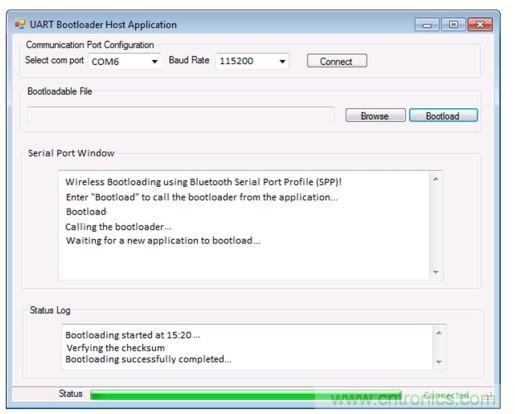Click the 'Waiting for a new application' line
515x414 pixels.
[x=163, y=241]
